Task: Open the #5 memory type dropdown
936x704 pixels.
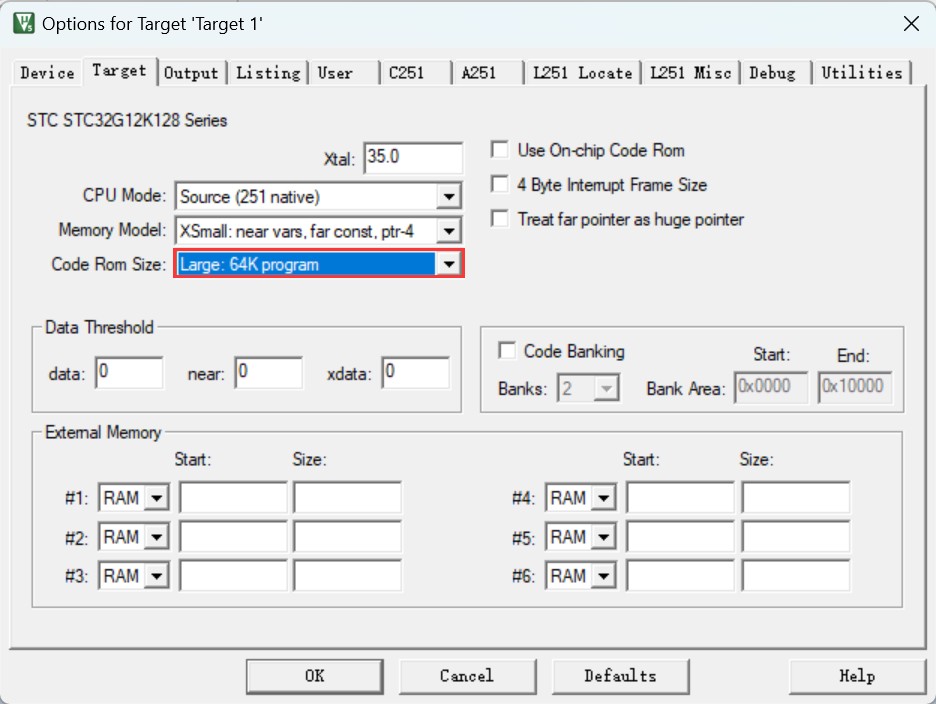Action: [x=604, y=537]
